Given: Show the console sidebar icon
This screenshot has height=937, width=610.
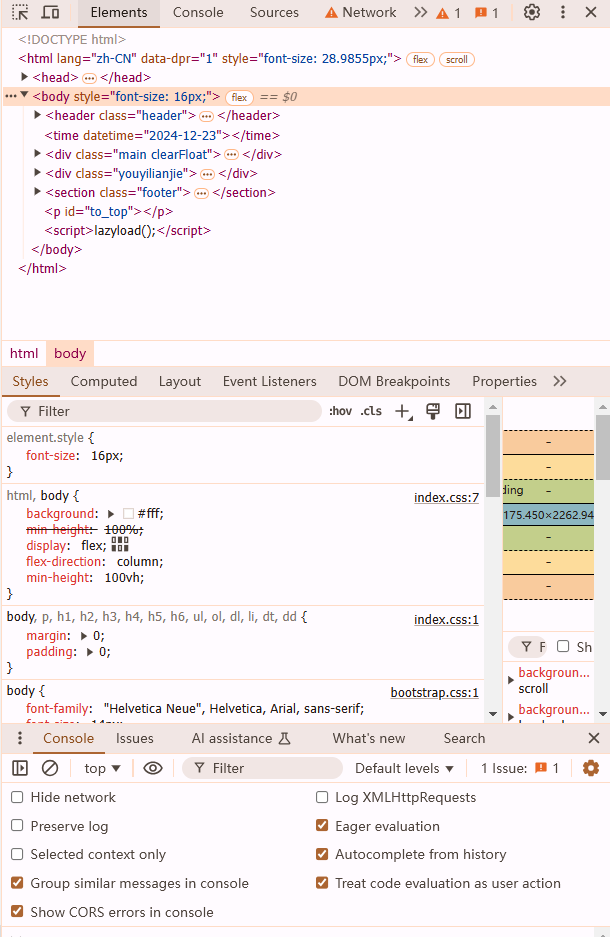Looking at the screenshot, I should point(20,768).
